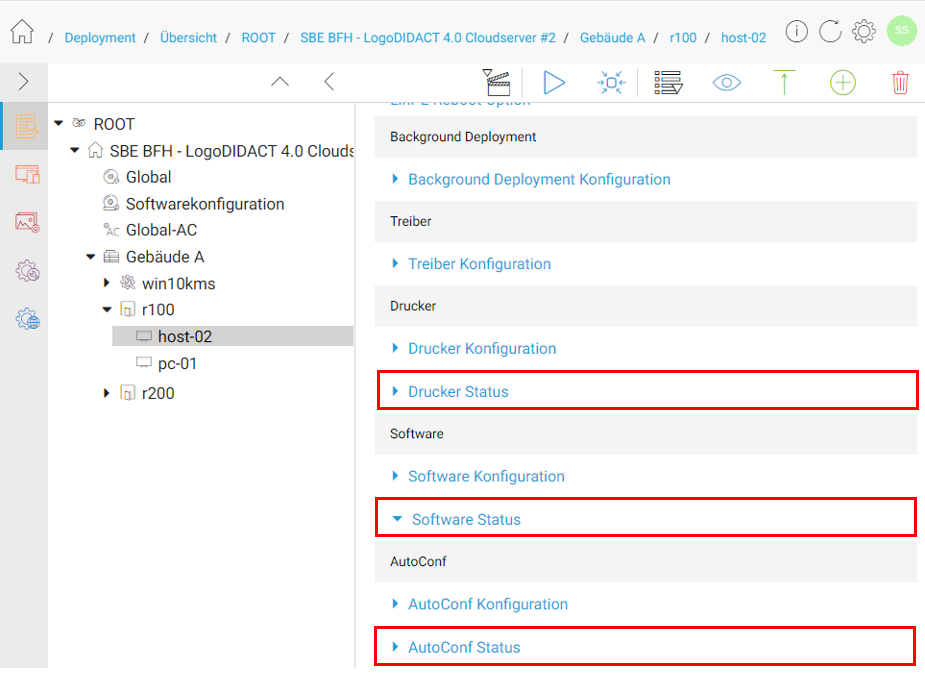Expand the sidebar with right chevron
This screenshot has width=925, height=674.
coord(24,81)
